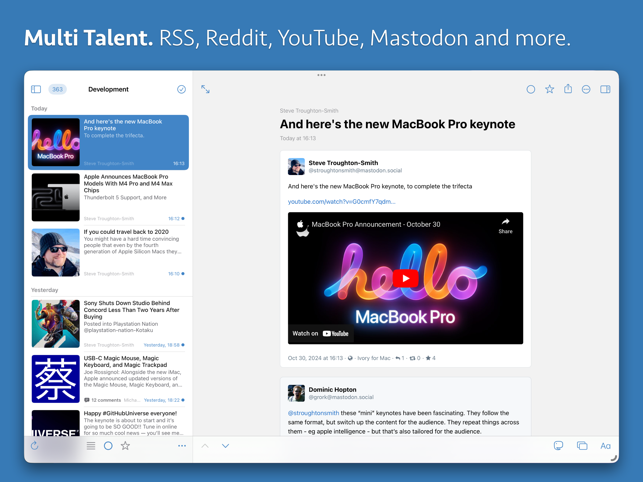
Task: Open overlapping windows view icon
Action: 582,445
